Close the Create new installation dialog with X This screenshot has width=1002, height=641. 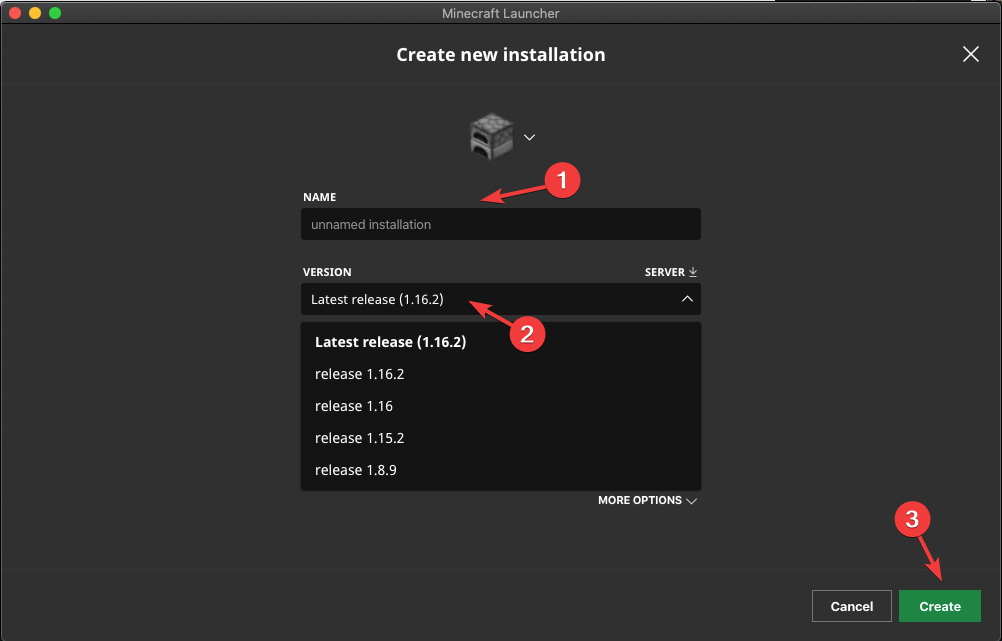pos(971,54)
